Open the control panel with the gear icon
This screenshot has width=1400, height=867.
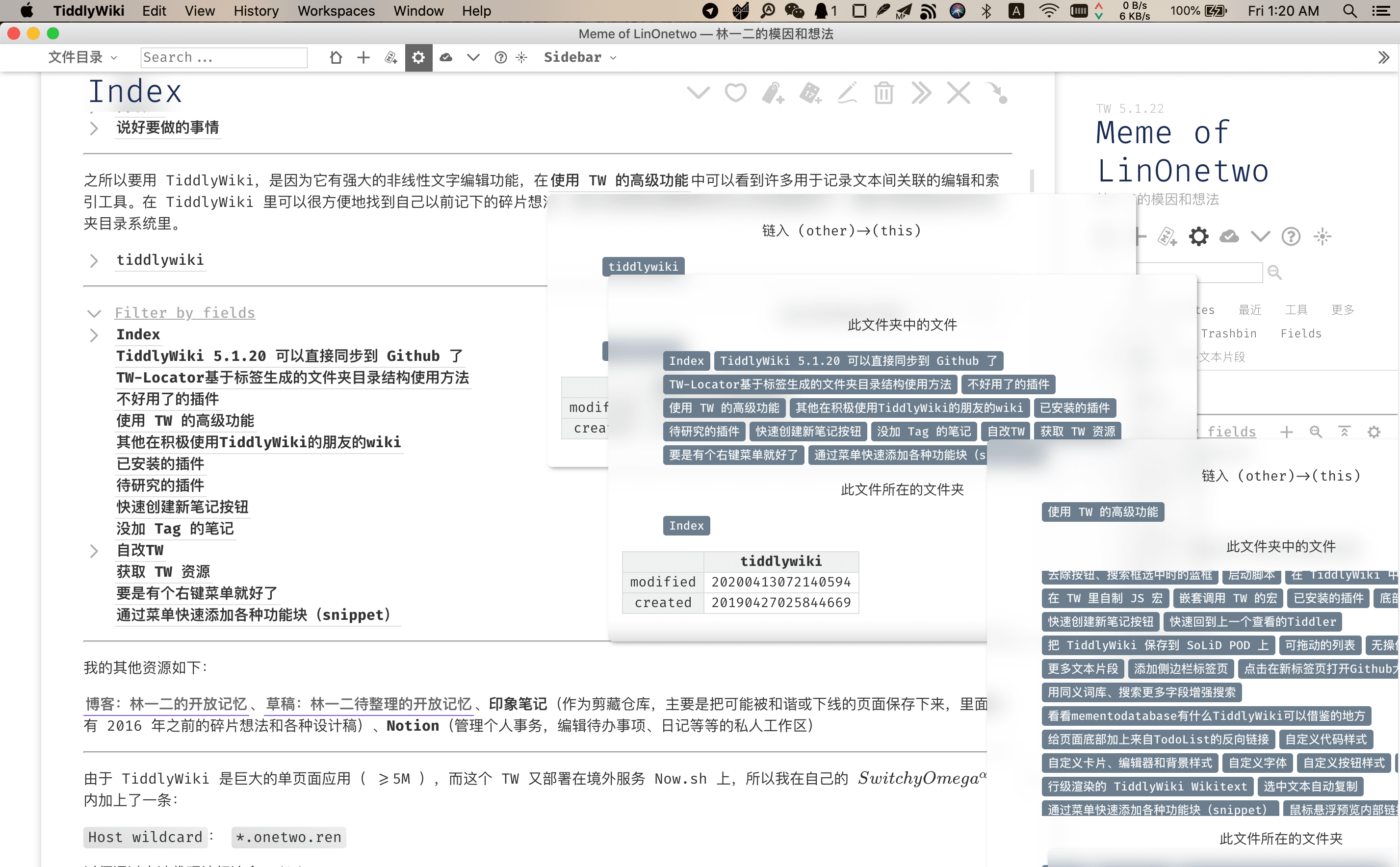click(418, 57)
